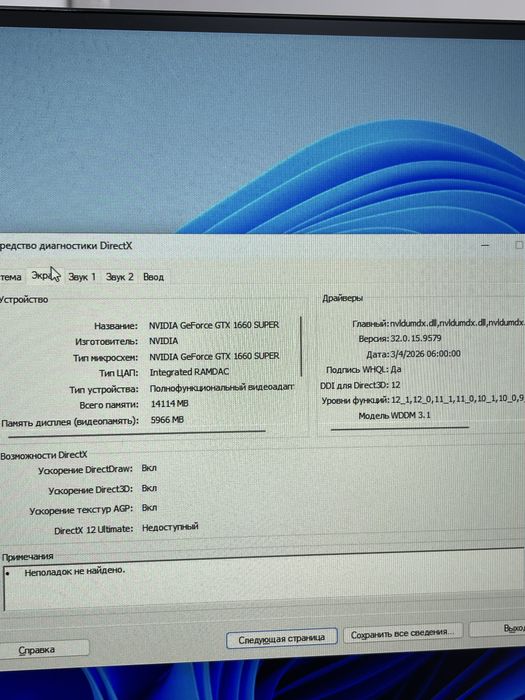Click the Уровни функций feature levels line

click(x=422, y=400)
